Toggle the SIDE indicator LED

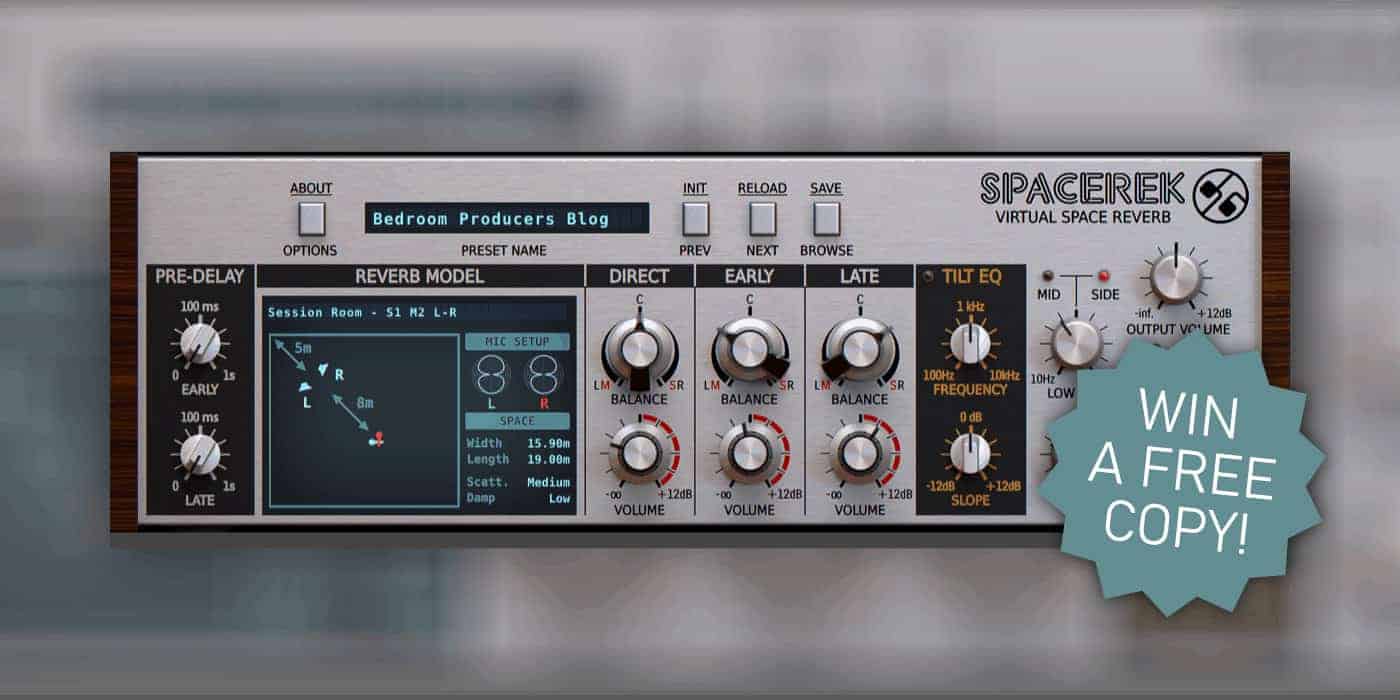point(1104,276)
